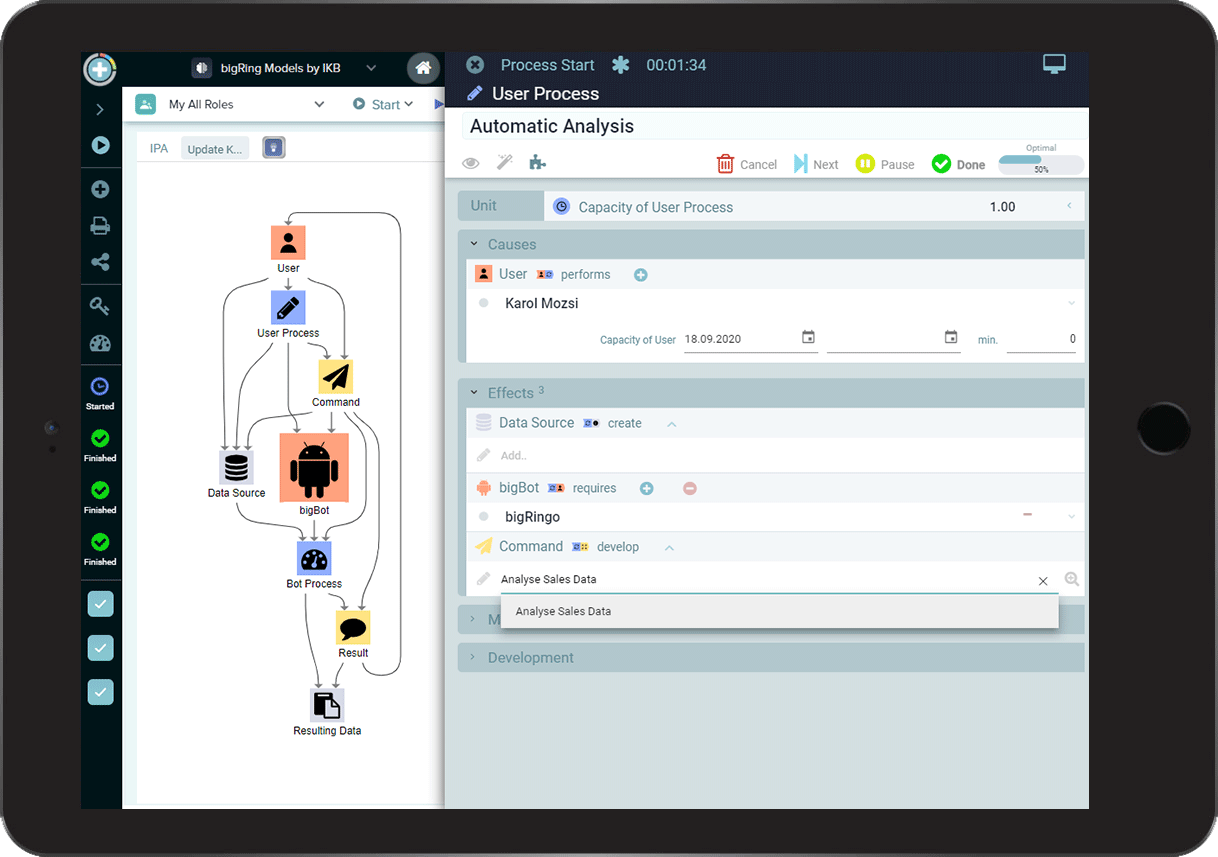Click the sidebar print icon
The width and height of the screenshot is (1218, 857).
click(x=100, y=226)
